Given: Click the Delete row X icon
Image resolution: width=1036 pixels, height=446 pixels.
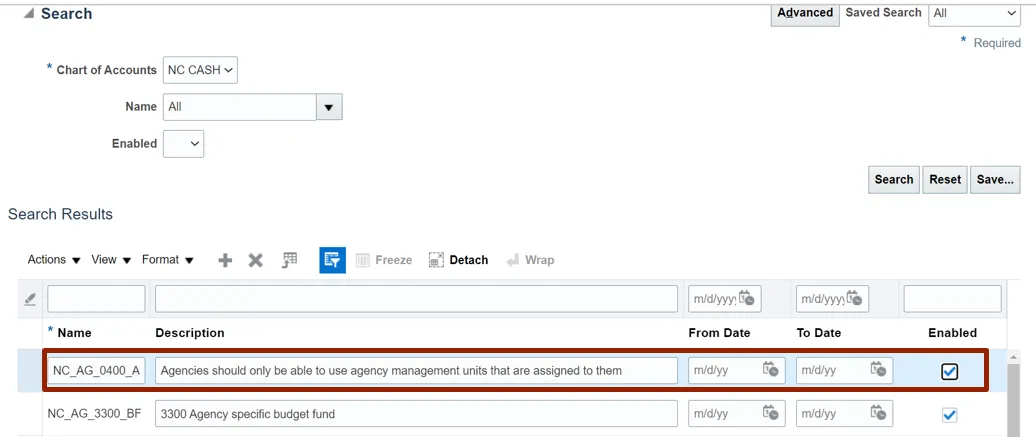Looking at the screenshot, I should click(x=255, y=260).
